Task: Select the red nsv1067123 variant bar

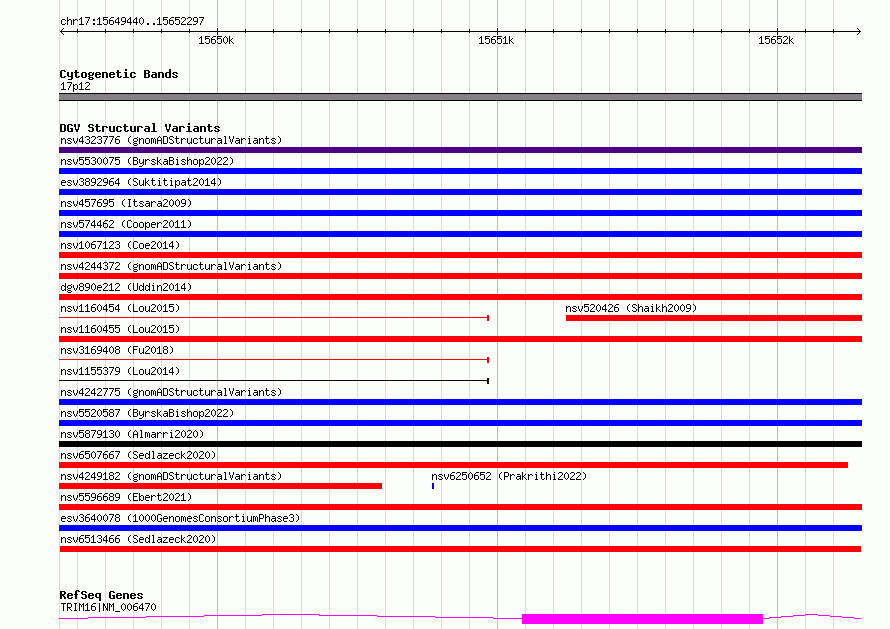Action: pyautogui.click(x=460, y=255)
